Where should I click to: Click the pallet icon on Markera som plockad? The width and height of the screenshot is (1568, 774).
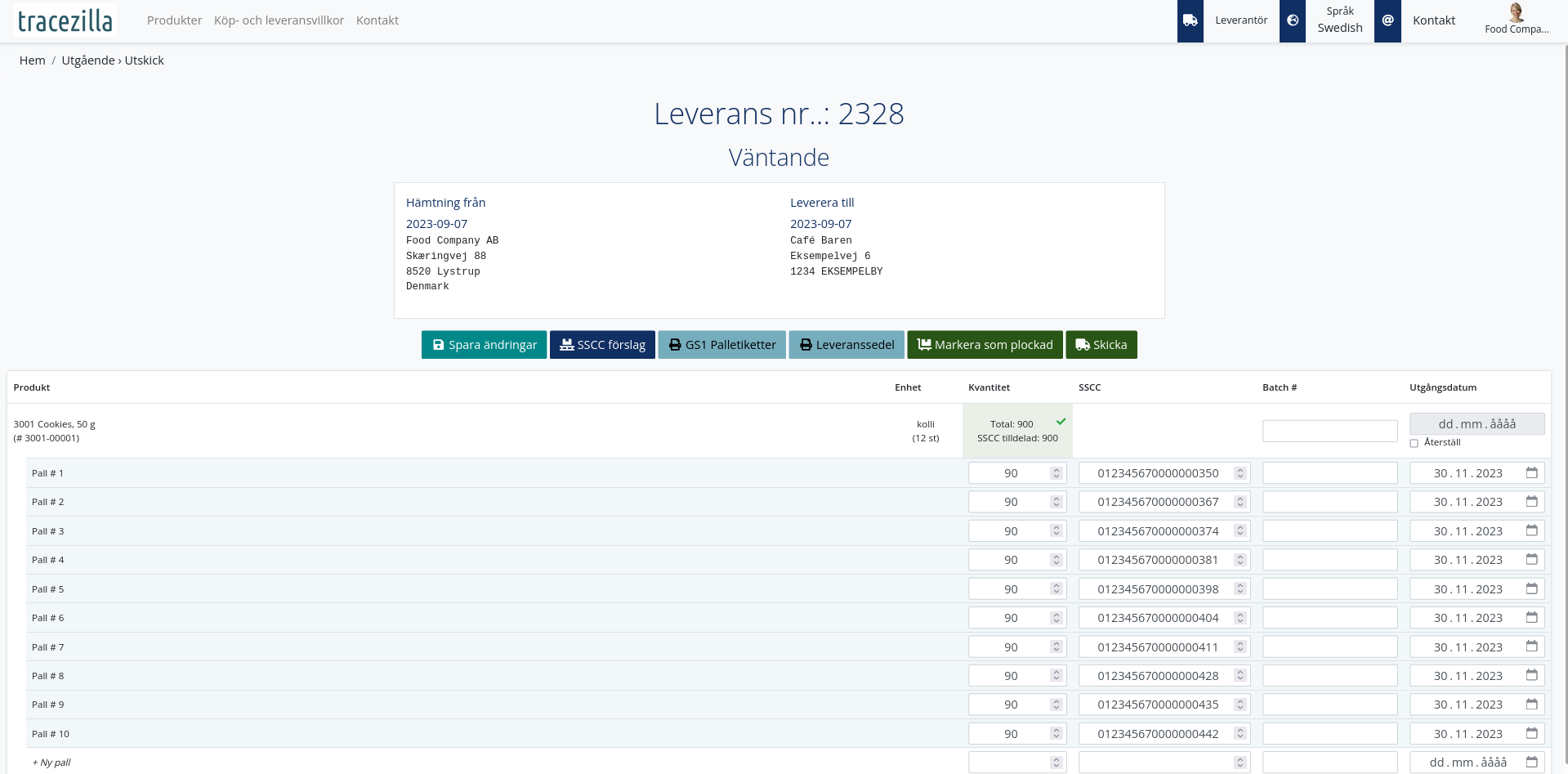coord(923,344)
